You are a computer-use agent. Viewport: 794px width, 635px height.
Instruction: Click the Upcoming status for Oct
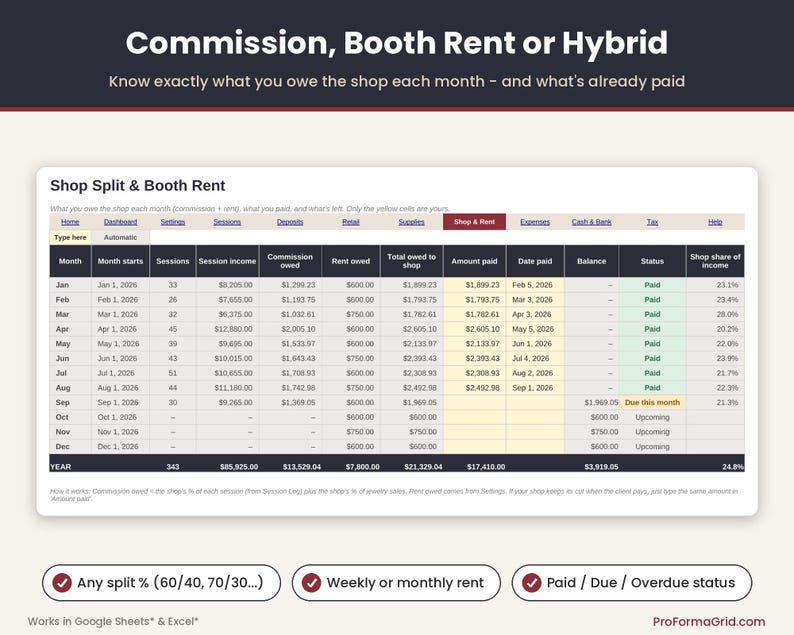pos(652,417)
